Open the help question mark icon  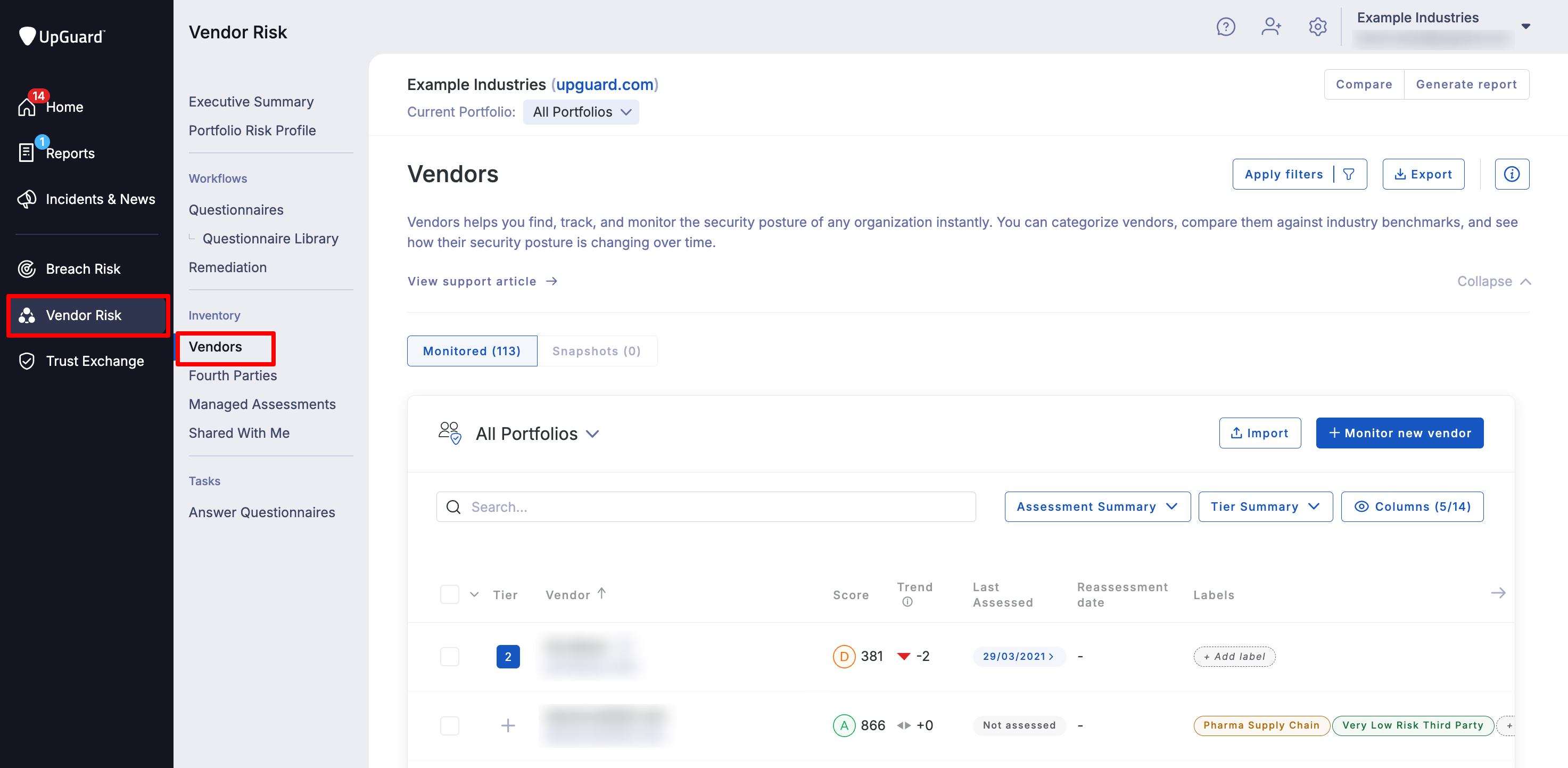1225,27
